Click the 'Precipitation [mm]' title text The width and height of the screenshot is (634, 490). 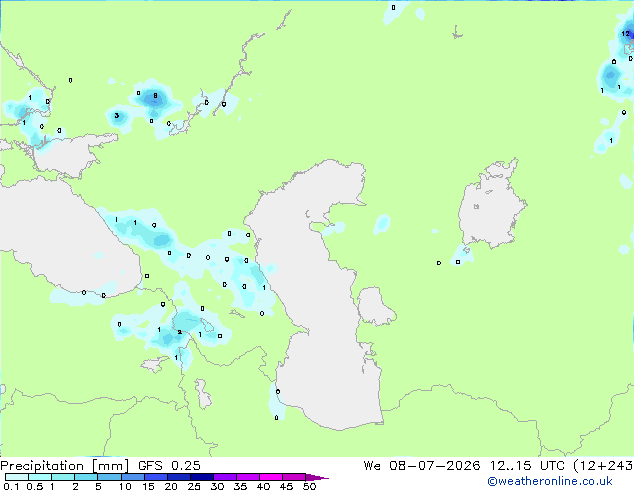pyautogui.click(x=64, y=466)
